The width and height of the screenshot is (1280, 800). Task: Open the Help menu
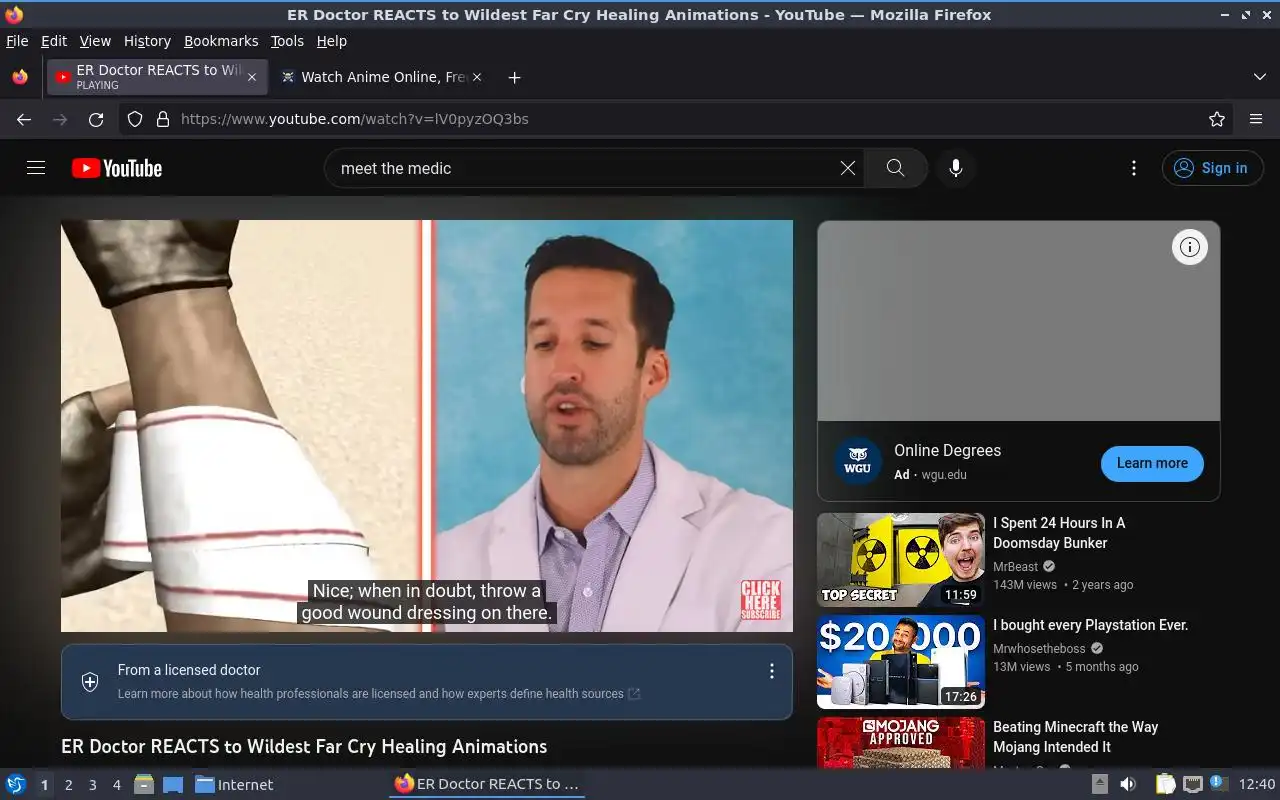pyautogui.click(x=331, y=41)
